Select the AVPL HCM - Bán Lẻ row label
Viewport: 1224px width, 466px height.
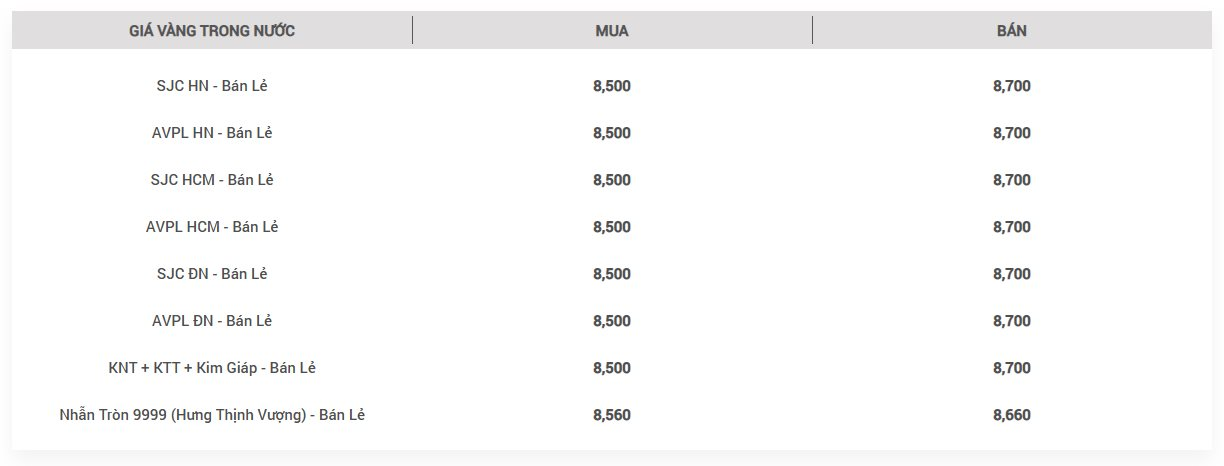(212, 227)
